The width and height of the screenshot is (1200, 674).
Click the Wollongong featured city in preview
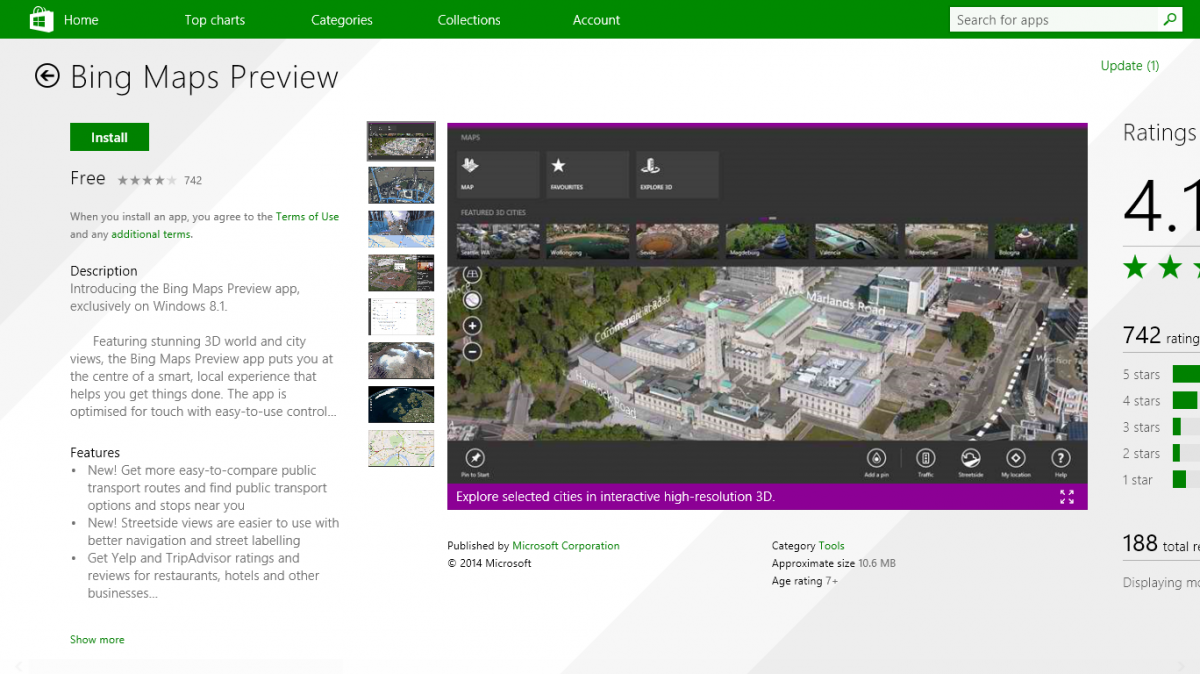588,241
